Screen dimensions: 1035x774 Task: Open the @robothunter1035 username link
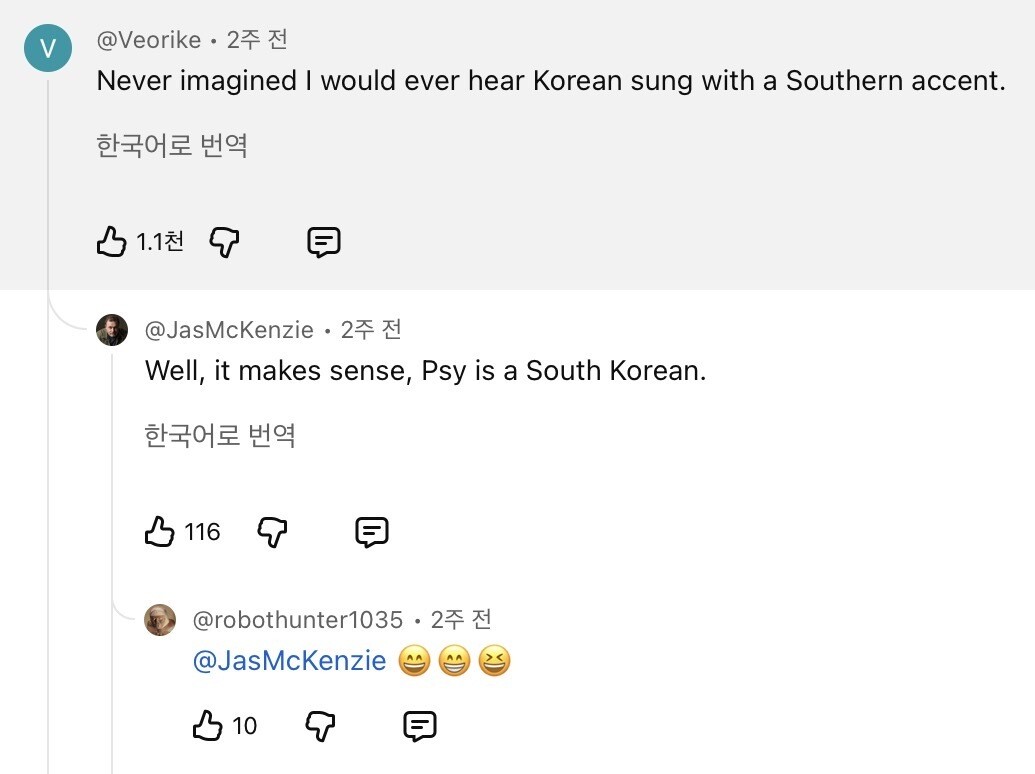click(297, 620)
